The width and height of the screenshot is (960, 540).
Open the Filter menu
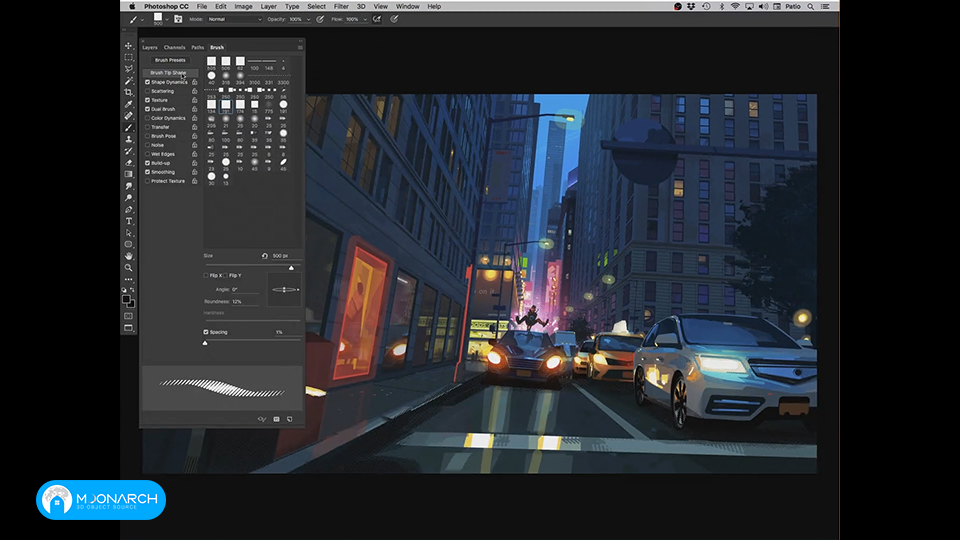(341, 6)
